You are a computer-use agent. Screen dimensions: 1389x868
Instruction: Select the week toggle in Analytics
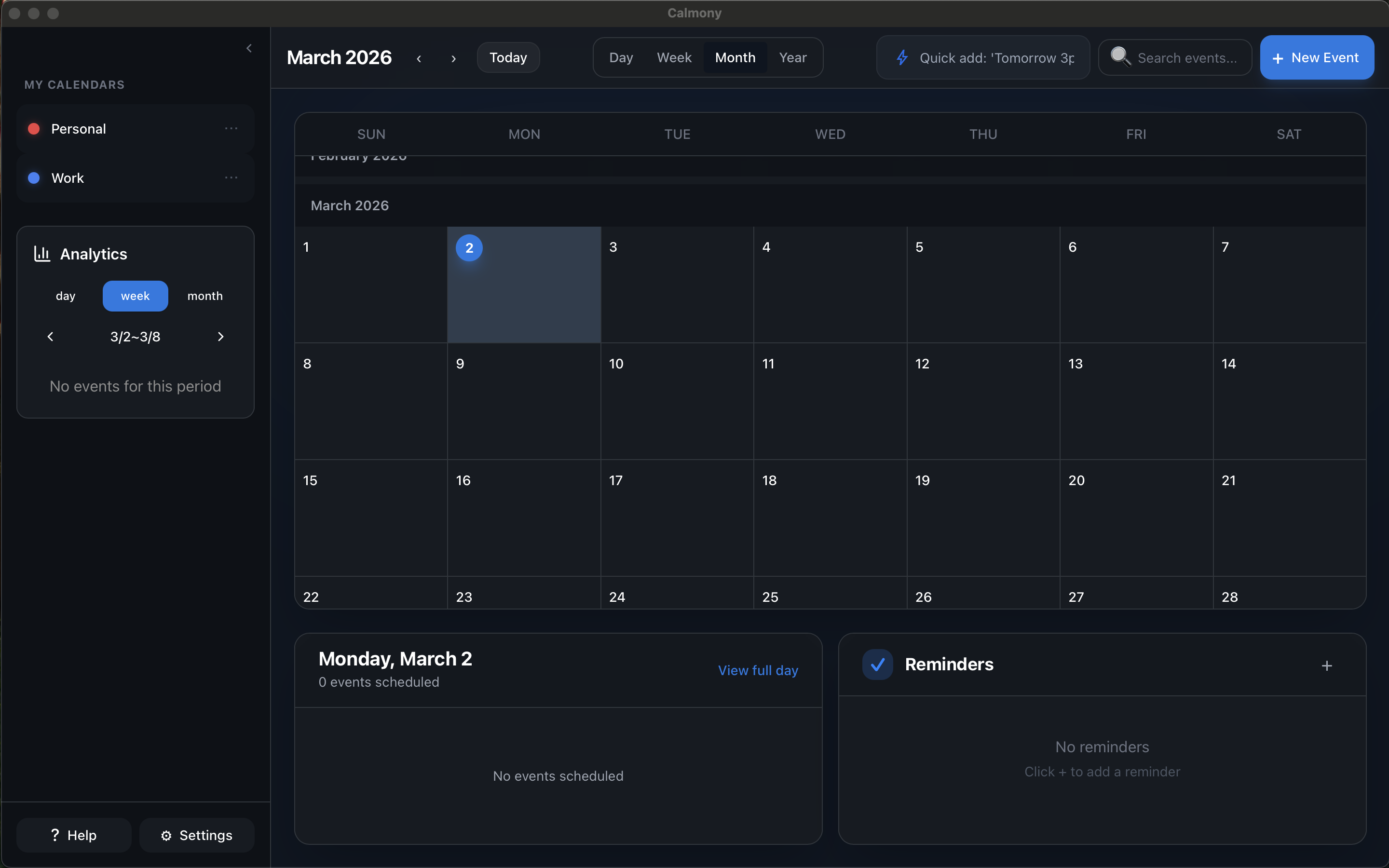click(135, 296)
